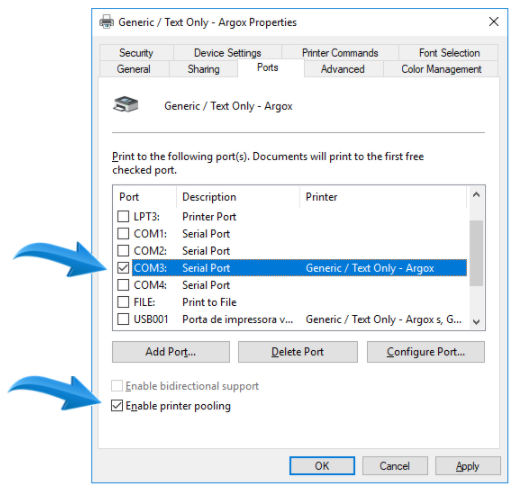527x500 pixels.
Task: Select the 'Porta de impressora v...' description
Action: [x=237, y=319]
